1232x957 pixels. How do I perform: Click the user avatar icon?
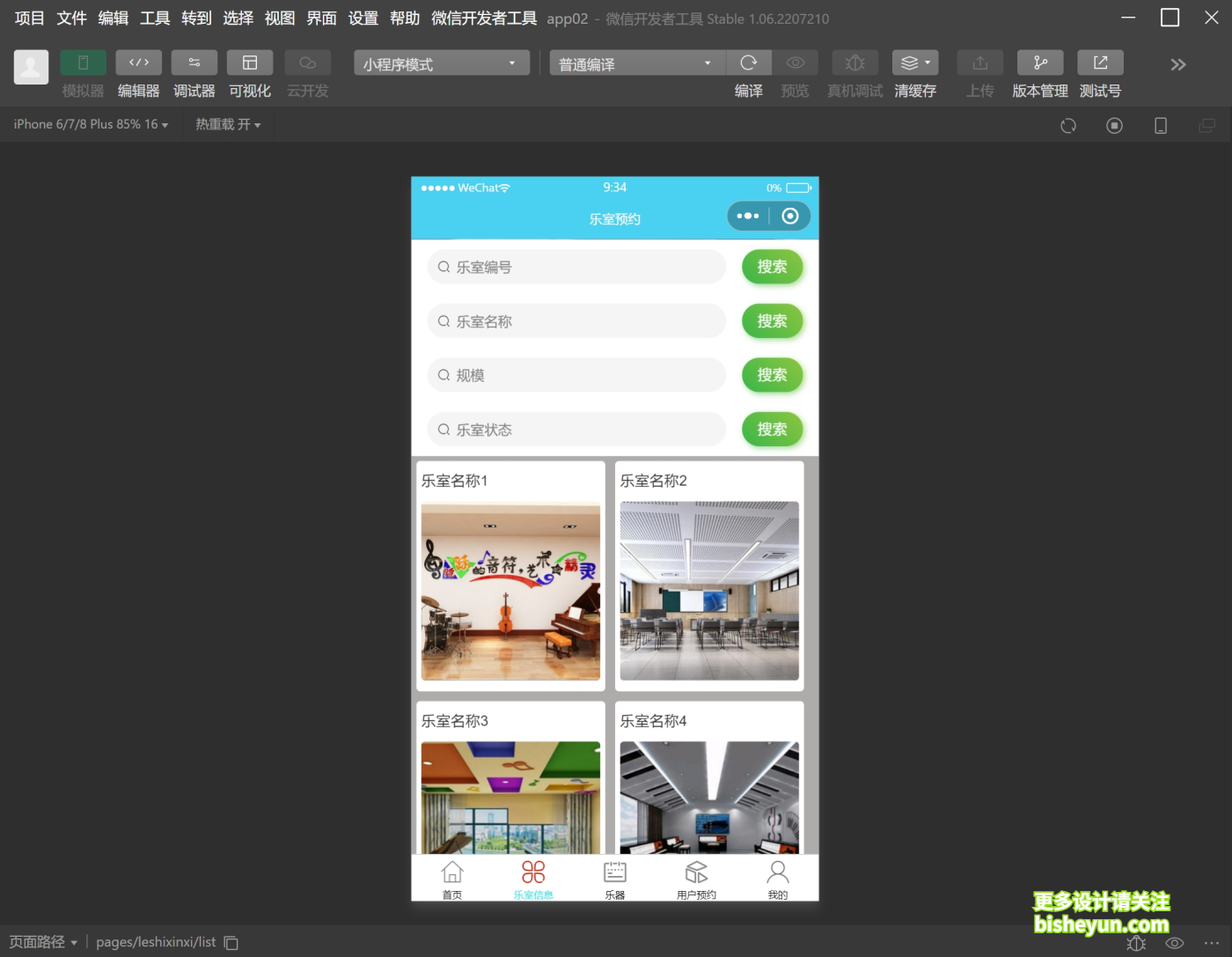[x=31, y=67]
